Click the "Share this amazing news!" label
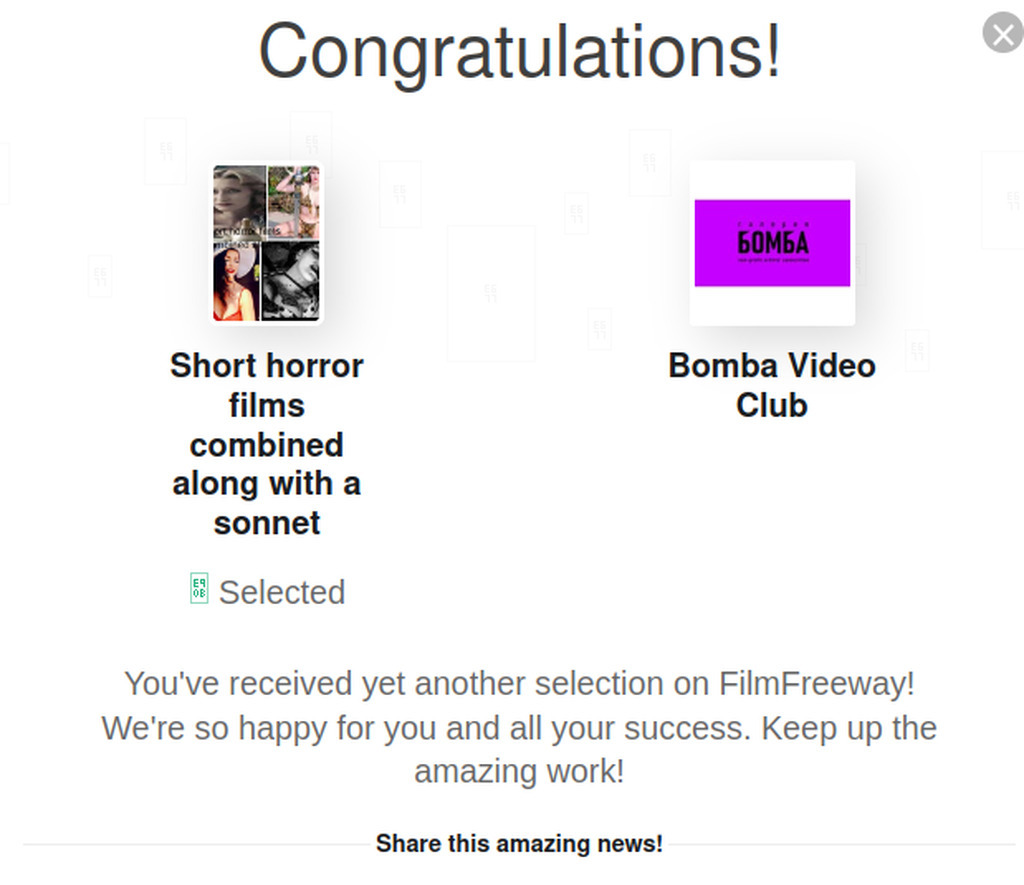 pos(519,844)
